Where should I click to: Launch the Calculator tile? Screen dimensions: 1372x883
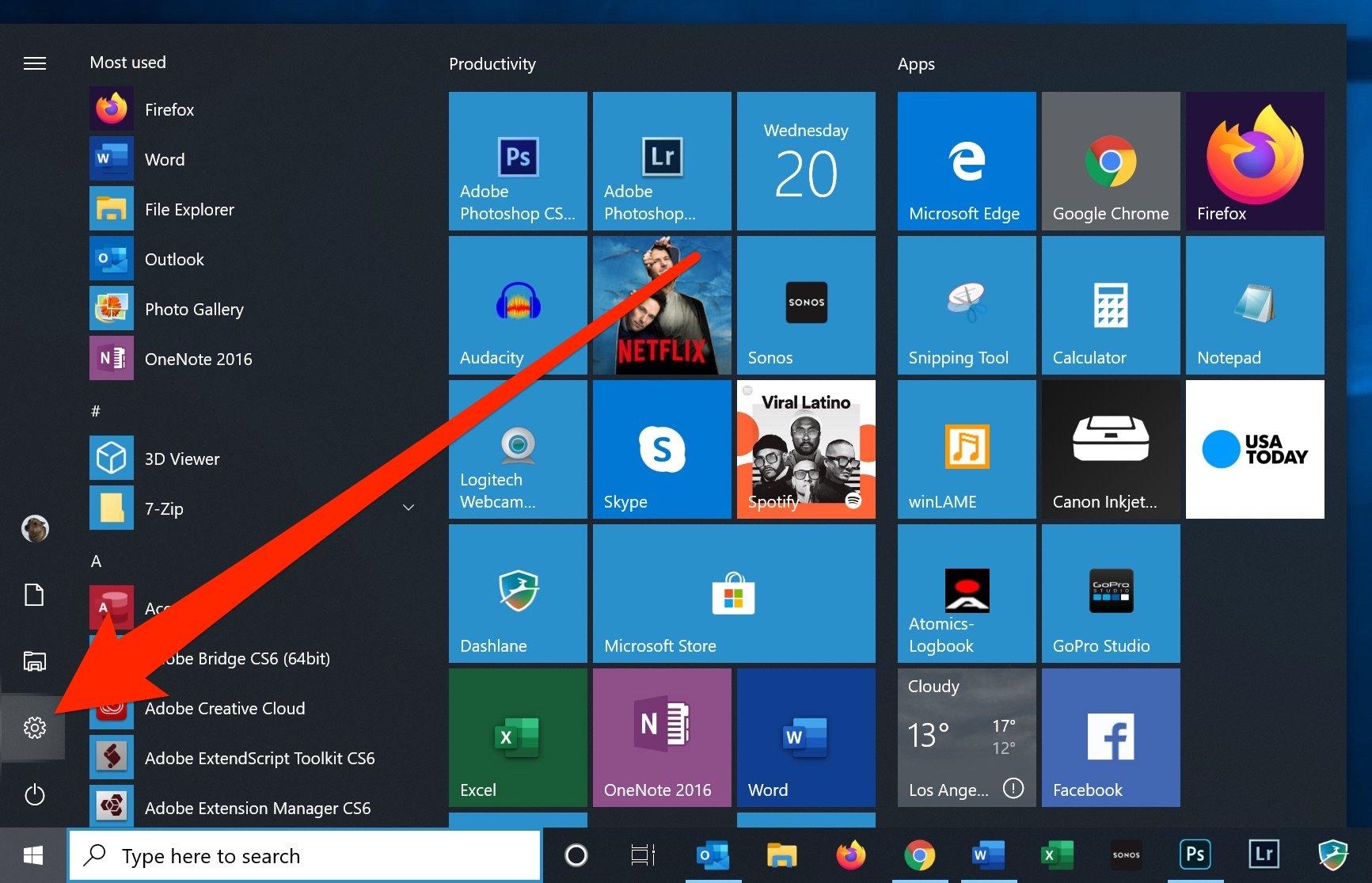pos(1110,305)
